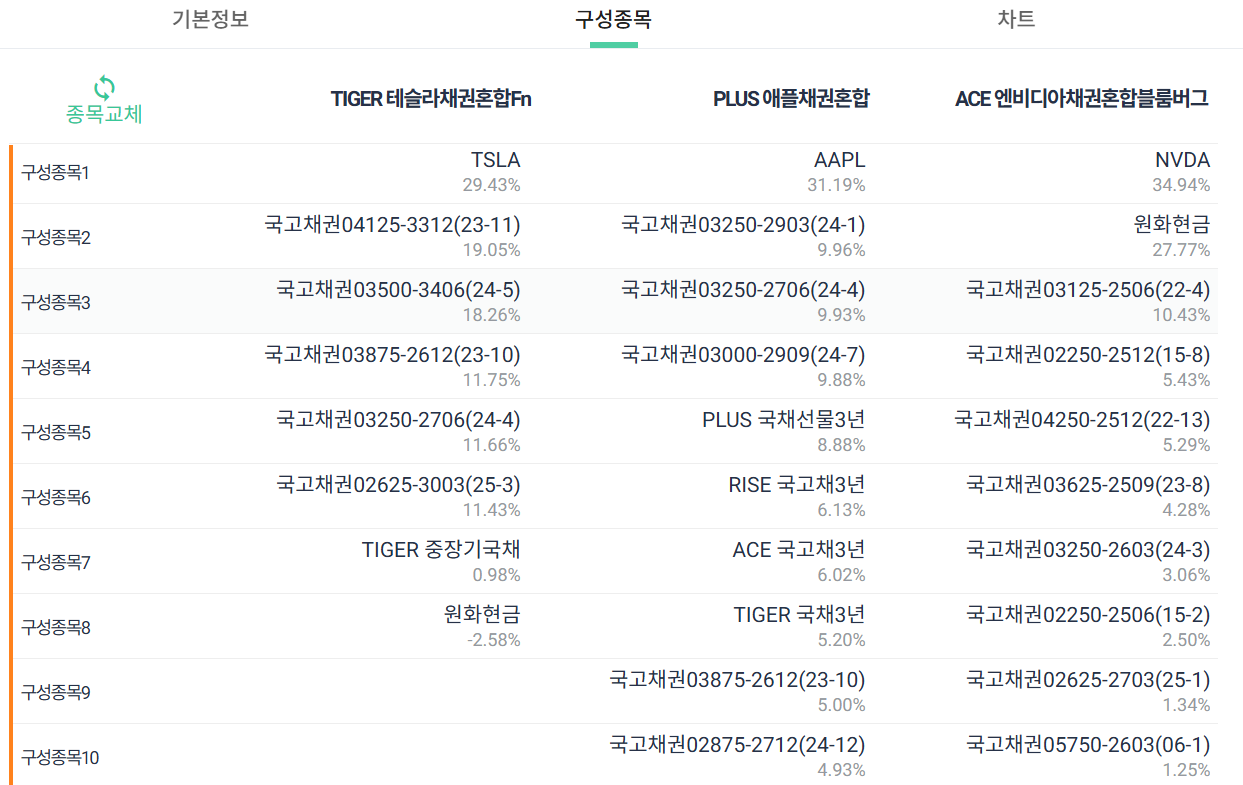Select 국고채권02875-2712(24-12) entry
The height and width of the screenshot is (785, 1243).
(737, 745)
